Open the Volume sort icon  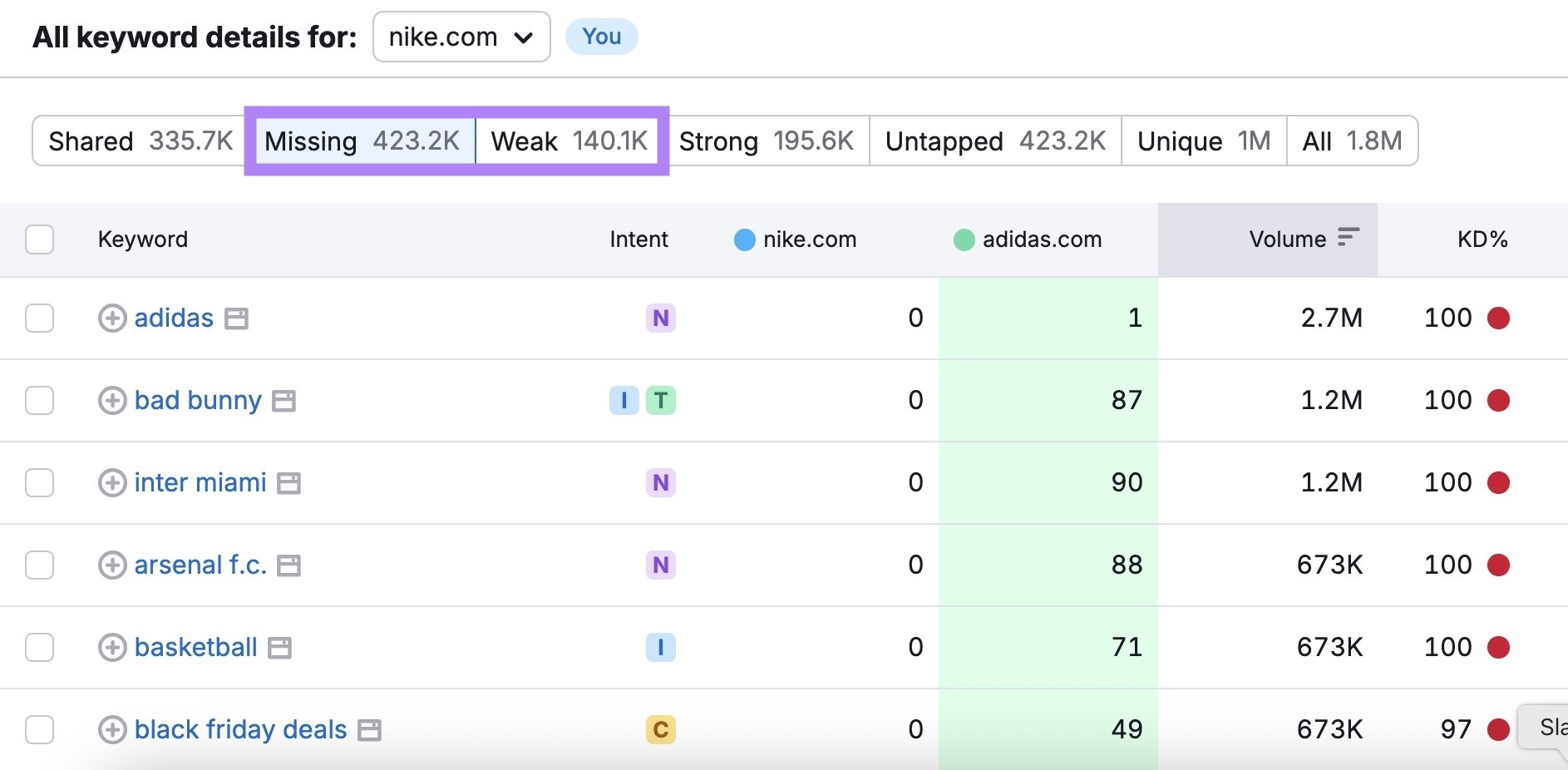[x=1349, y=239]
